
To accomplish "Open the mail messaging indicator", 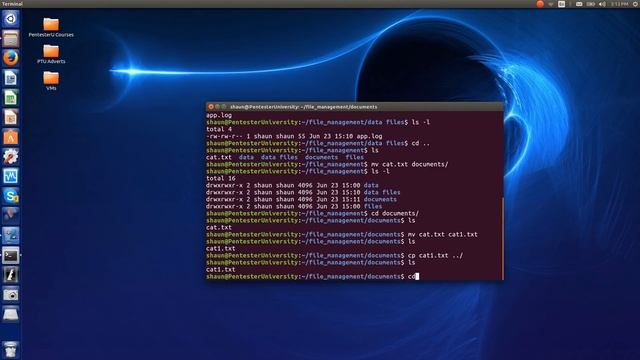I will tap(579, 4).
